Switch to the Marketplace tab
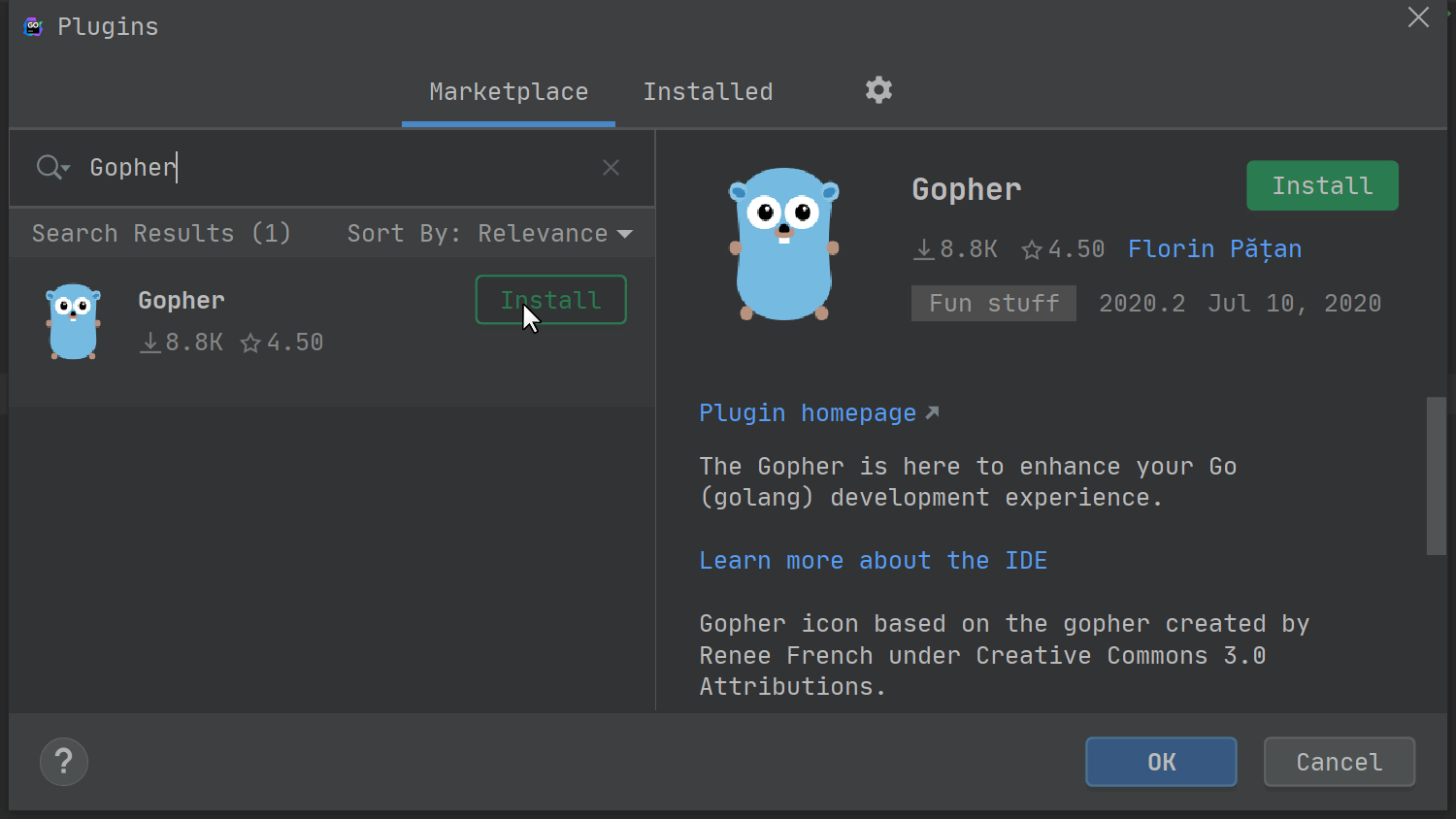This screenshot has width=1456, height=819. [x=509, y=92]
